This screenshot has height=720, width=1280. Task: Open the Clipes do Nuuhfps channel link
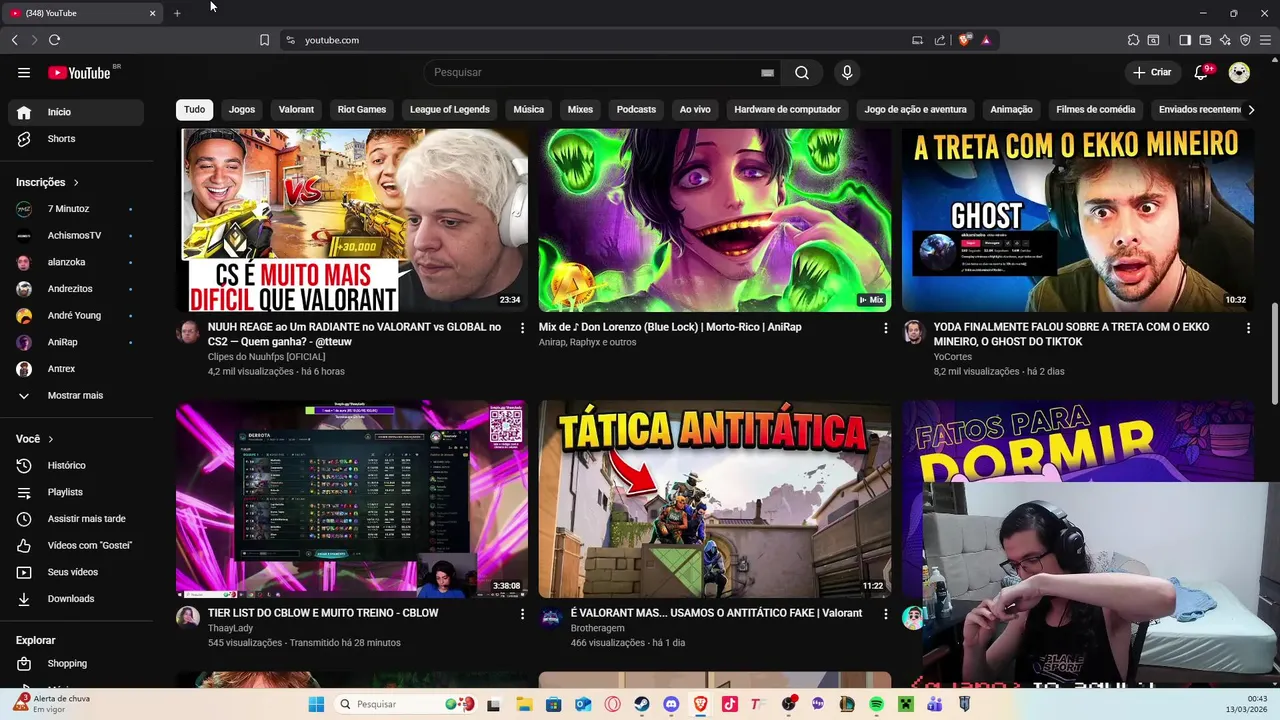(x=266, y=357)
